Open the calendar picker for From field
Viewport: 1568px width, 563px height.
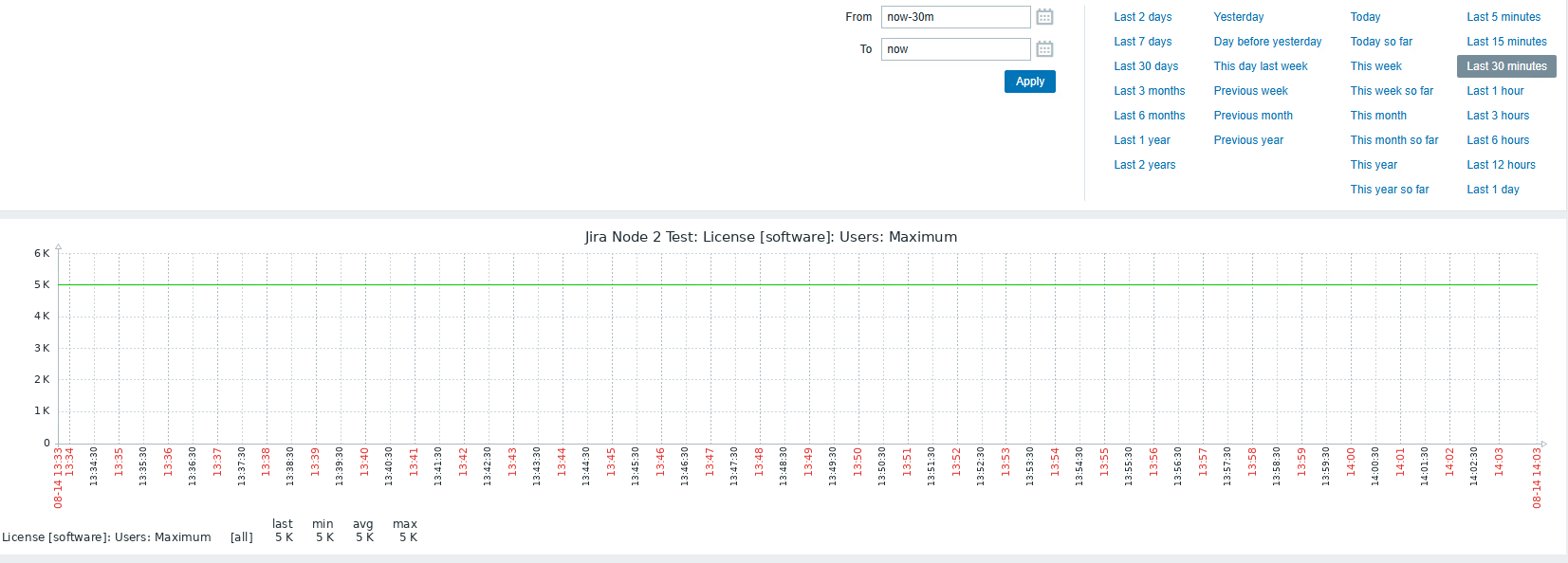pyautogui.click(x=1044, y=17)
